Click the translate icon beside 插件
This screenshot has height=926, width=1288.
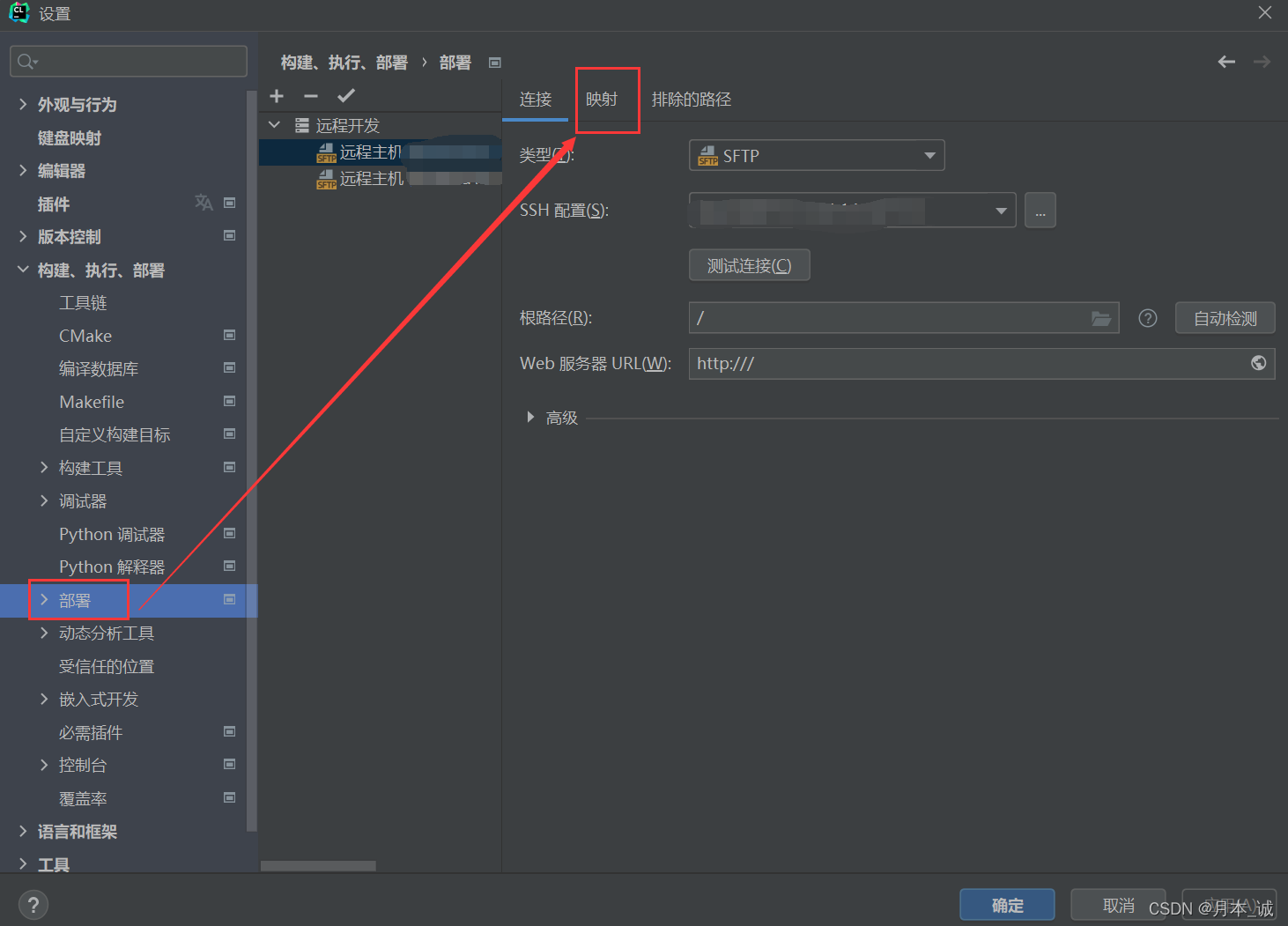point(204,203)
